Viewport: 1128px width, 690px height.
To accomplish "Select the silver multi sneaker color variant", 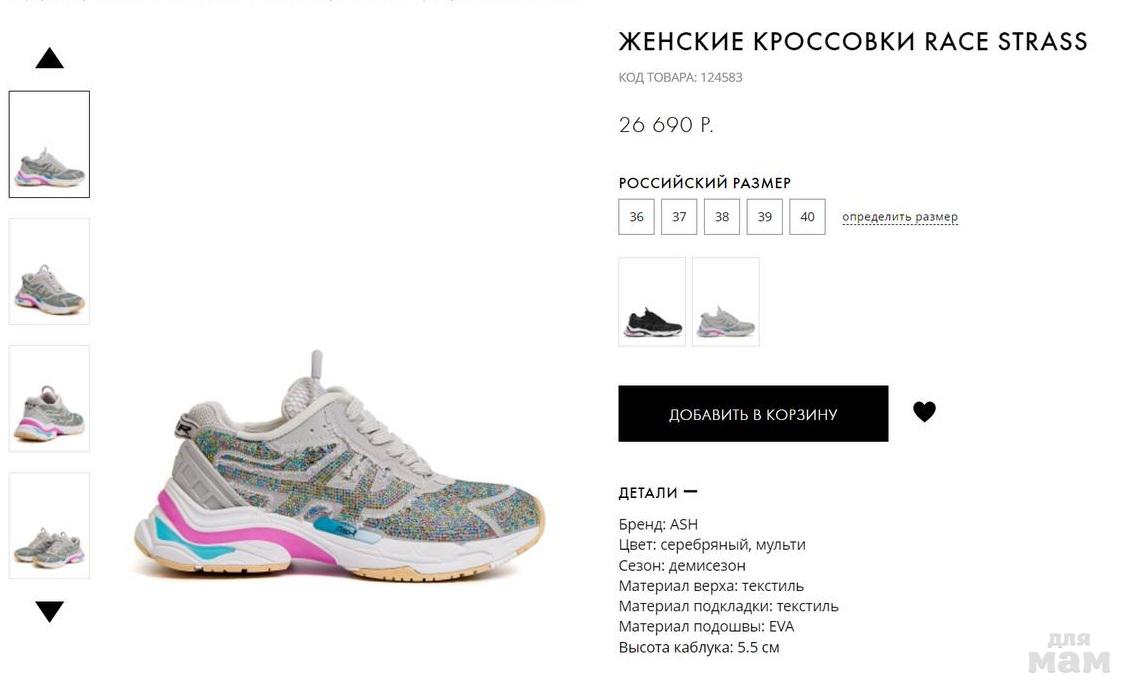I will coord(726,302).
